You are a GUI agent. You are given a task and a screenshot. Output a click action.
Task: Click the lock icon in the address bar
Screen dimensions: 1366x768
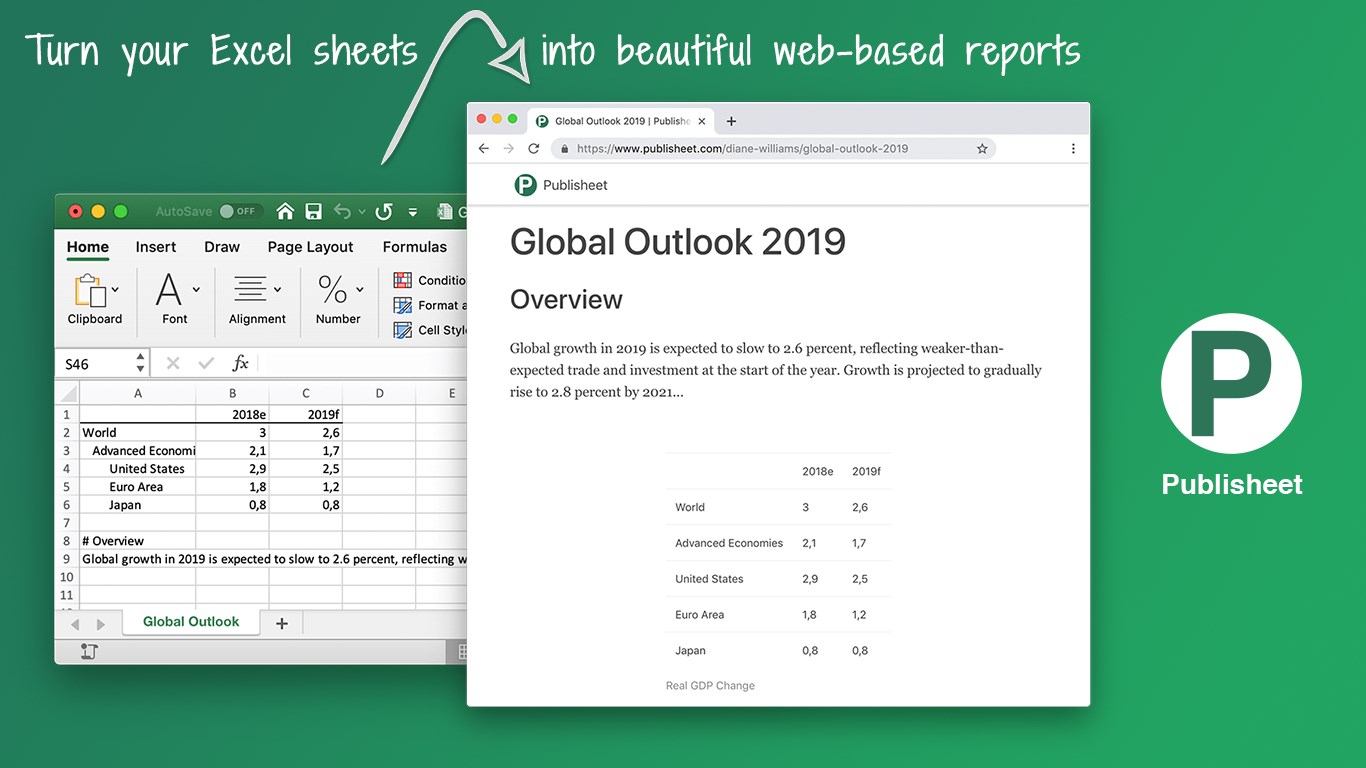(565, 148)
